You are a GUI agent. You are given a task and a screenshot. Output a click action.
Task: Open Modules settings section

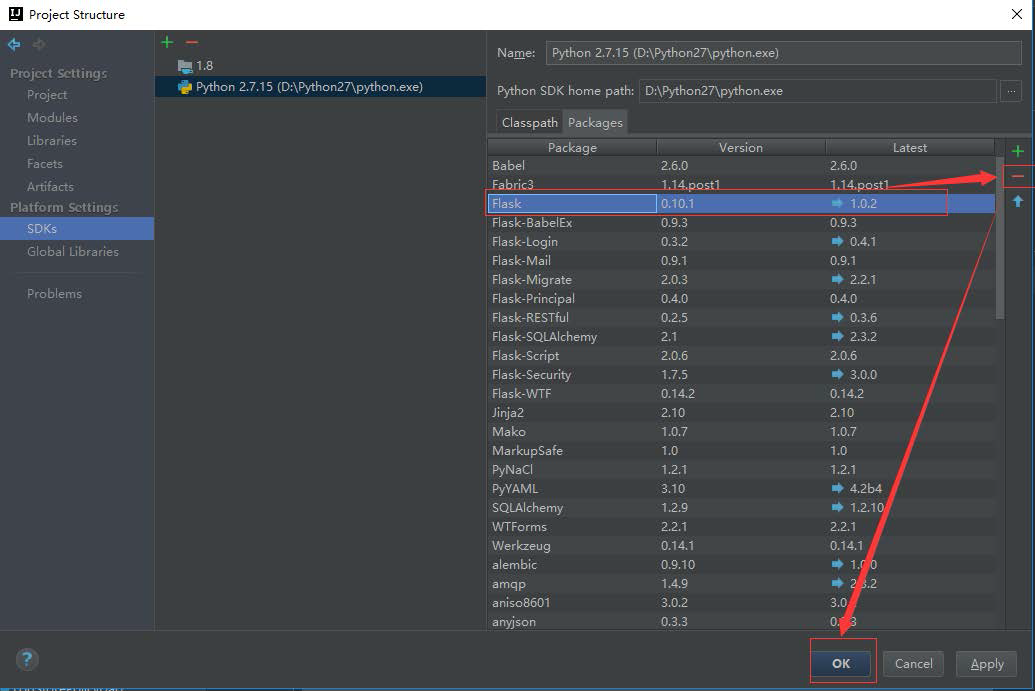[x=52, y=117]
